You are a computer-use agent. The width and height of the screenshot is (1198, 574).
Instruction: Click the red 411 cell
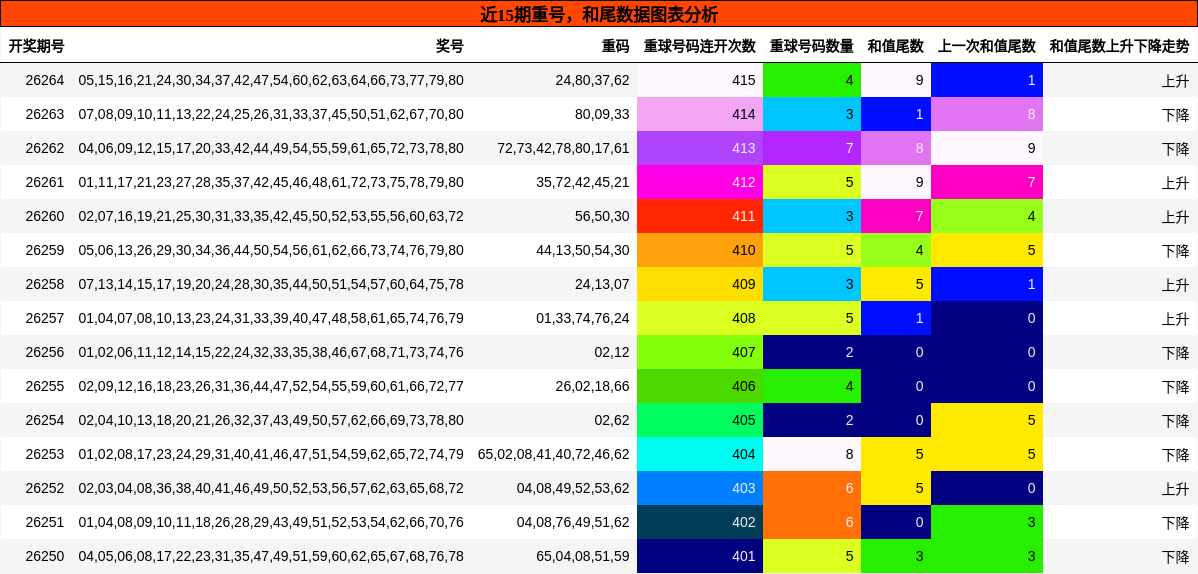700,216
